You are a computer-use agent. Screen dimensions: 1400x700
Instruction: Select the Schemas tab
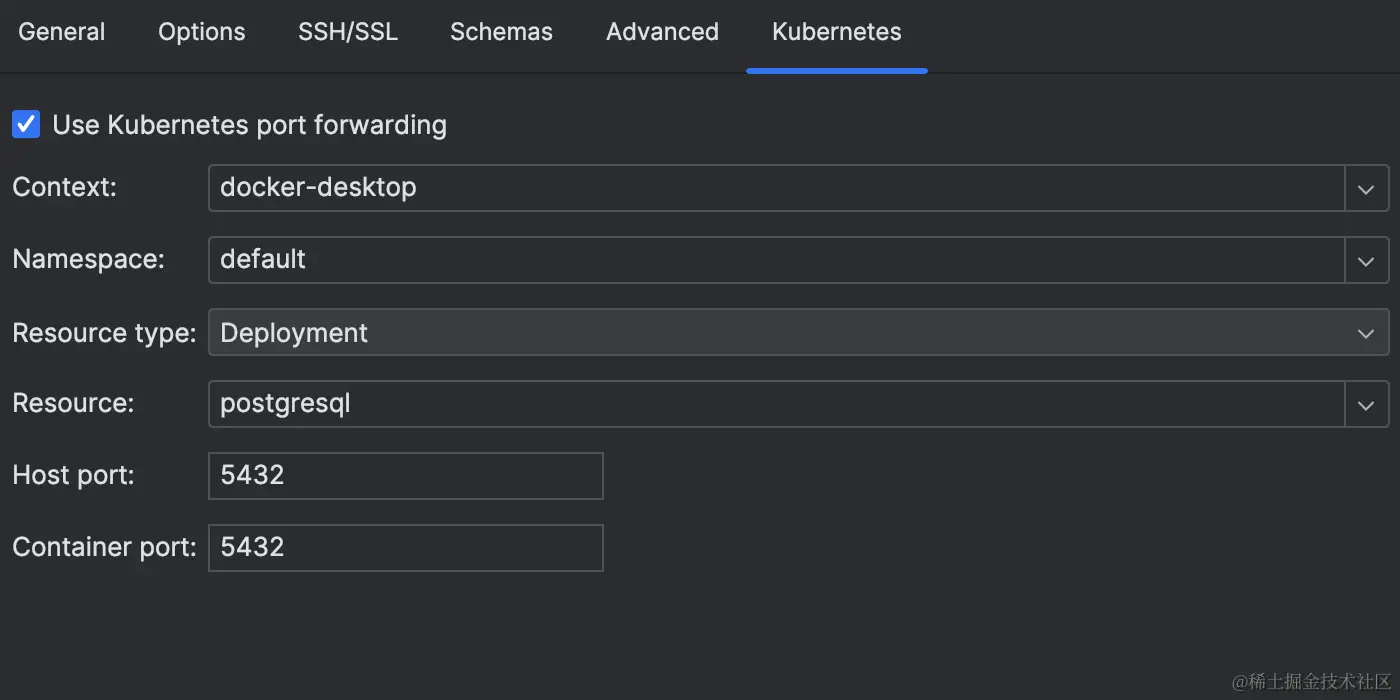[501, 32]
